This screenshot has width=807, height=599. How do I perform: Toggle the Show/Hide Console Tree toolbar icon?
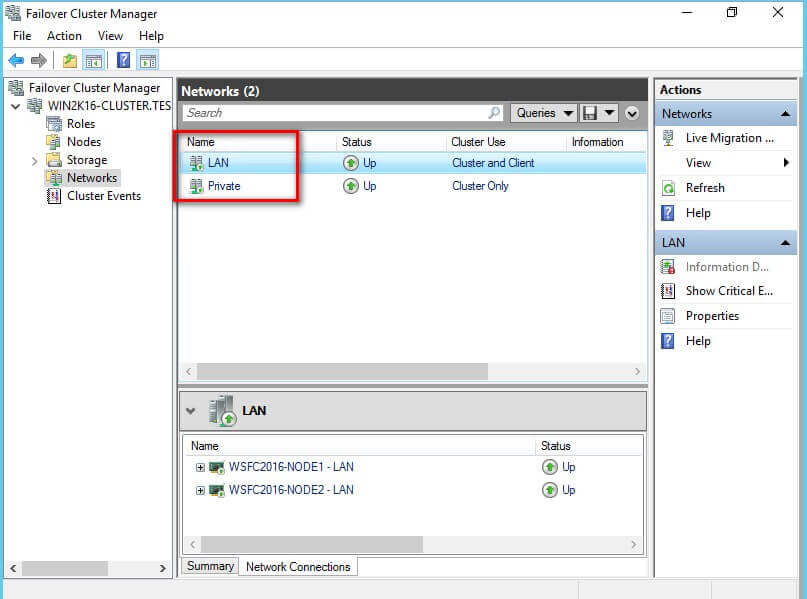94,61
